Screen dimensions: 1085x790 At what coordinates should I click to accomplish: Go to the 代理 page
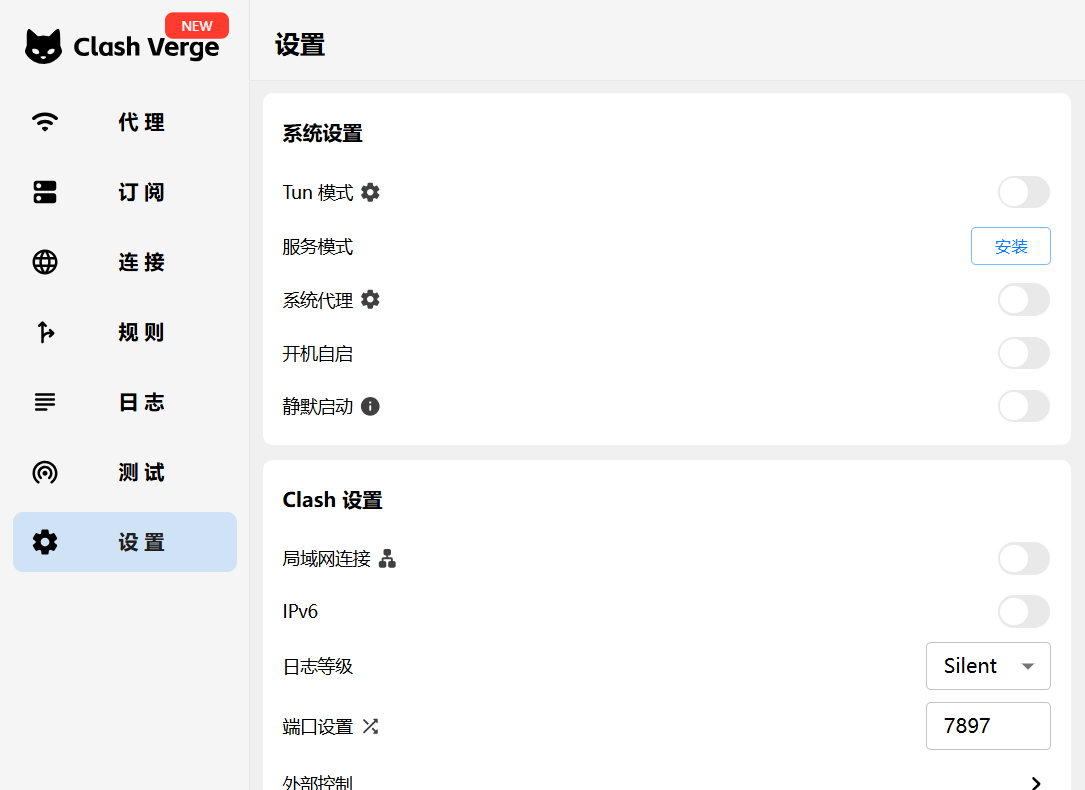coord(125,122)
